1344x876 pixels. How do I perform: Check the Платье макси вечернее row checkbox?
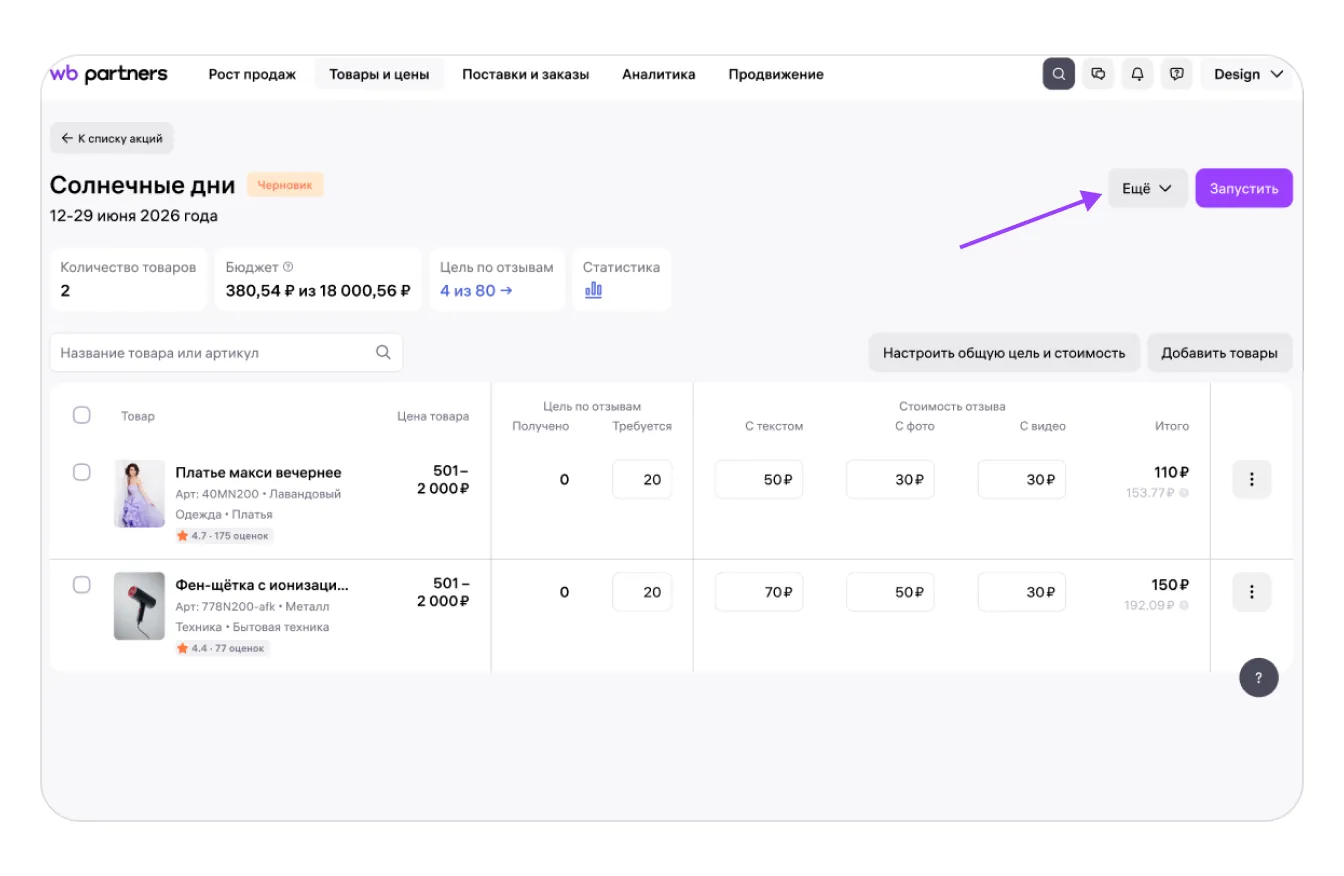click(82, 472)
